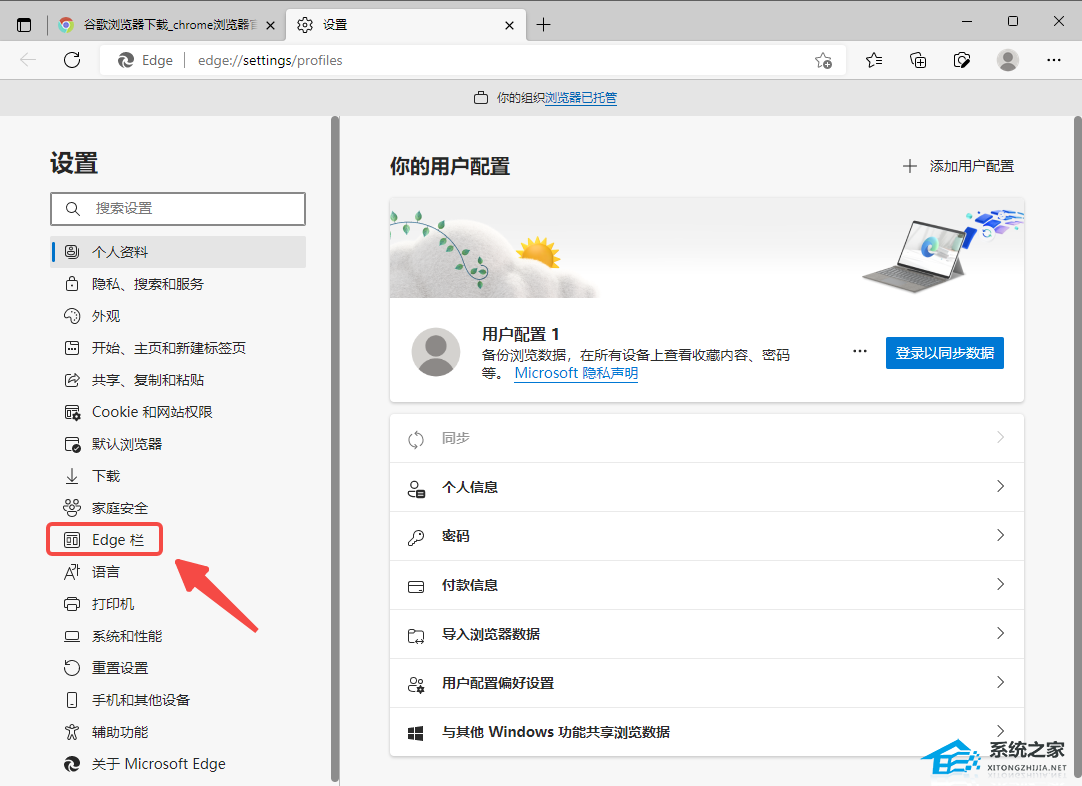Open a new browser tab
This screenshot has height=786, width=1082.
pos(544,24)
